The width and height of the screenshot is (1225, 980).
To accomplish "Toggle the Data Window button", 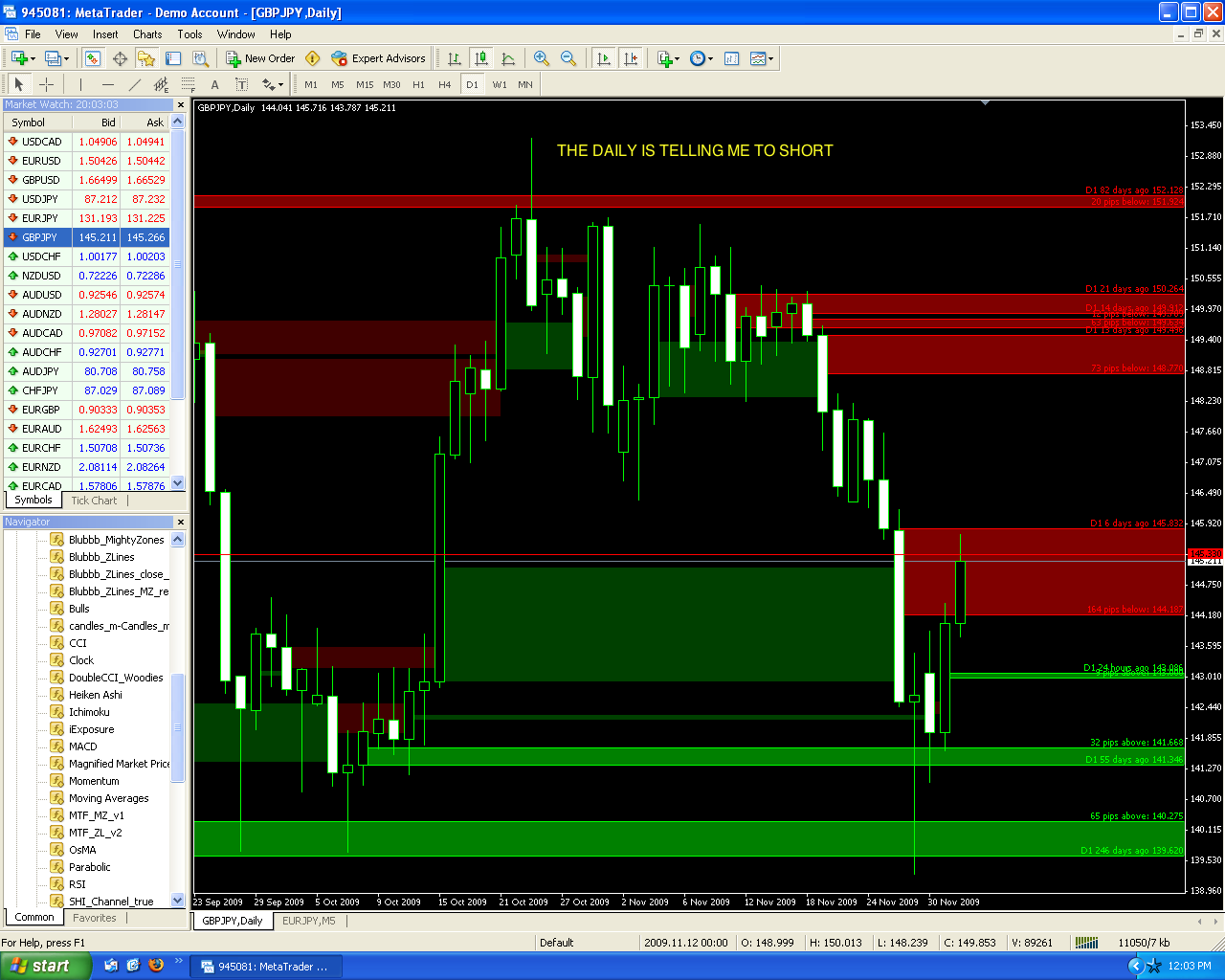I will pos(120,58).
